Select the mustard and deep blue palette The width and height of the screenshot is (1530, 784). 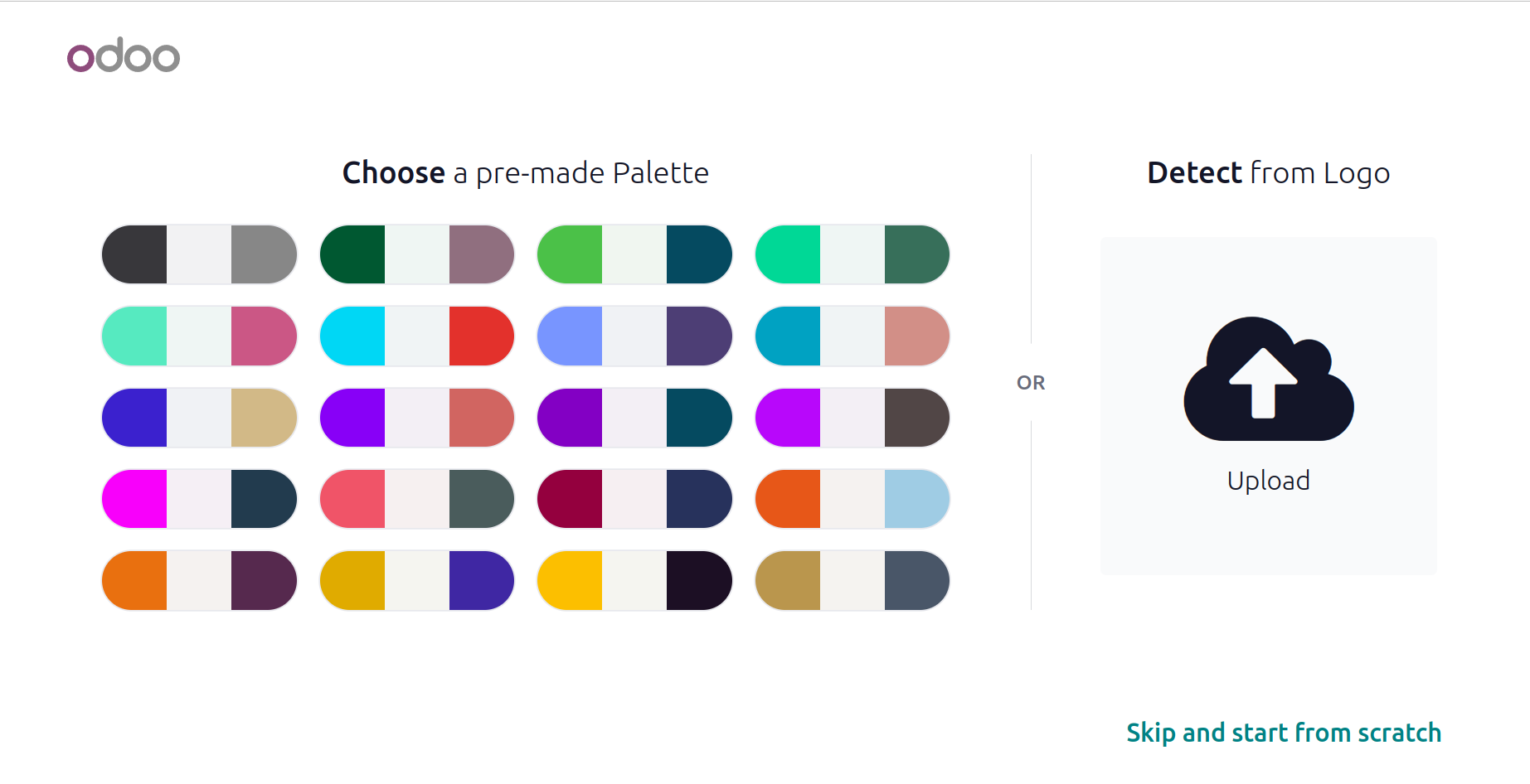point(417,581)
